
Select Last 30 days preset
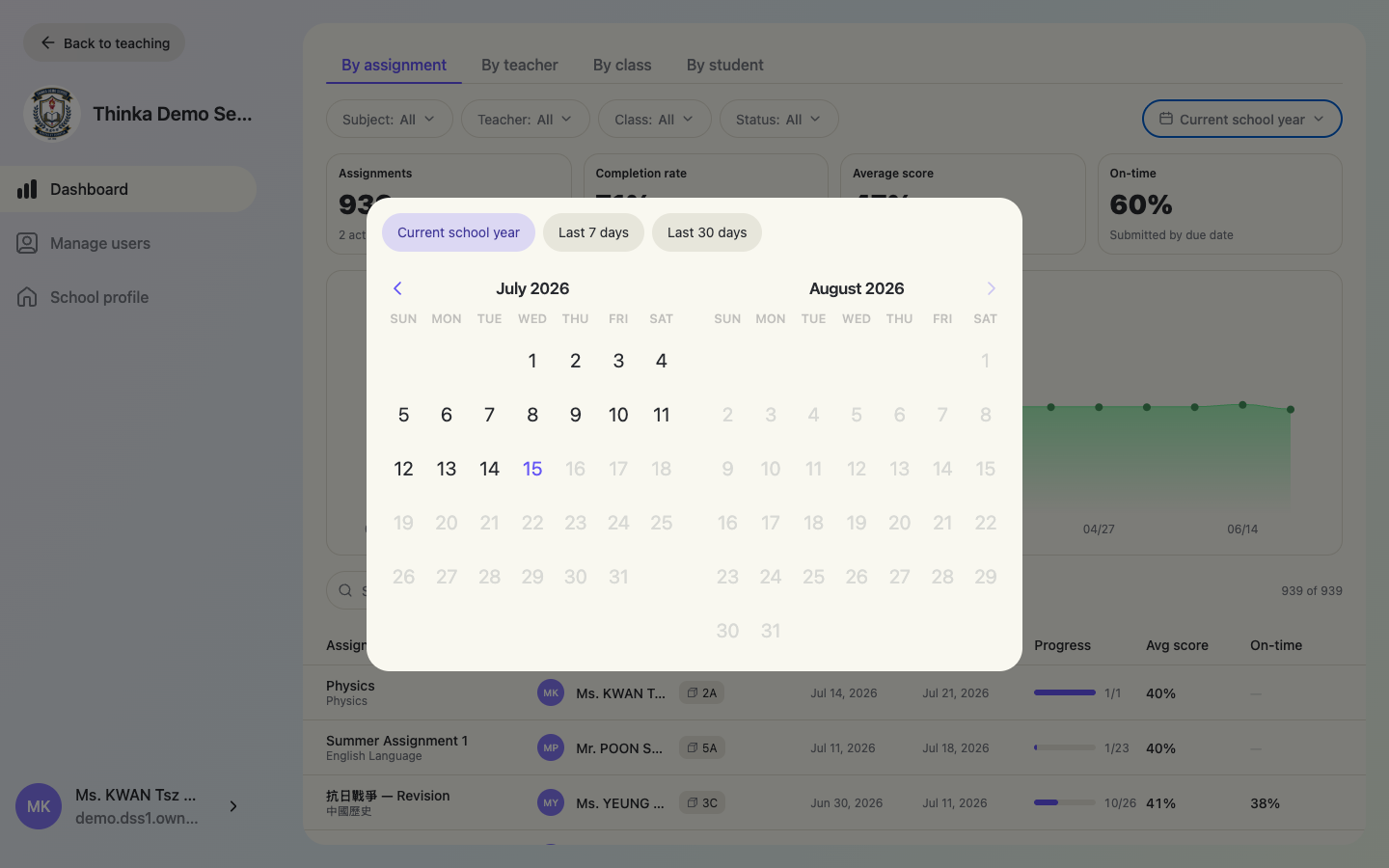tap(707, 232)
